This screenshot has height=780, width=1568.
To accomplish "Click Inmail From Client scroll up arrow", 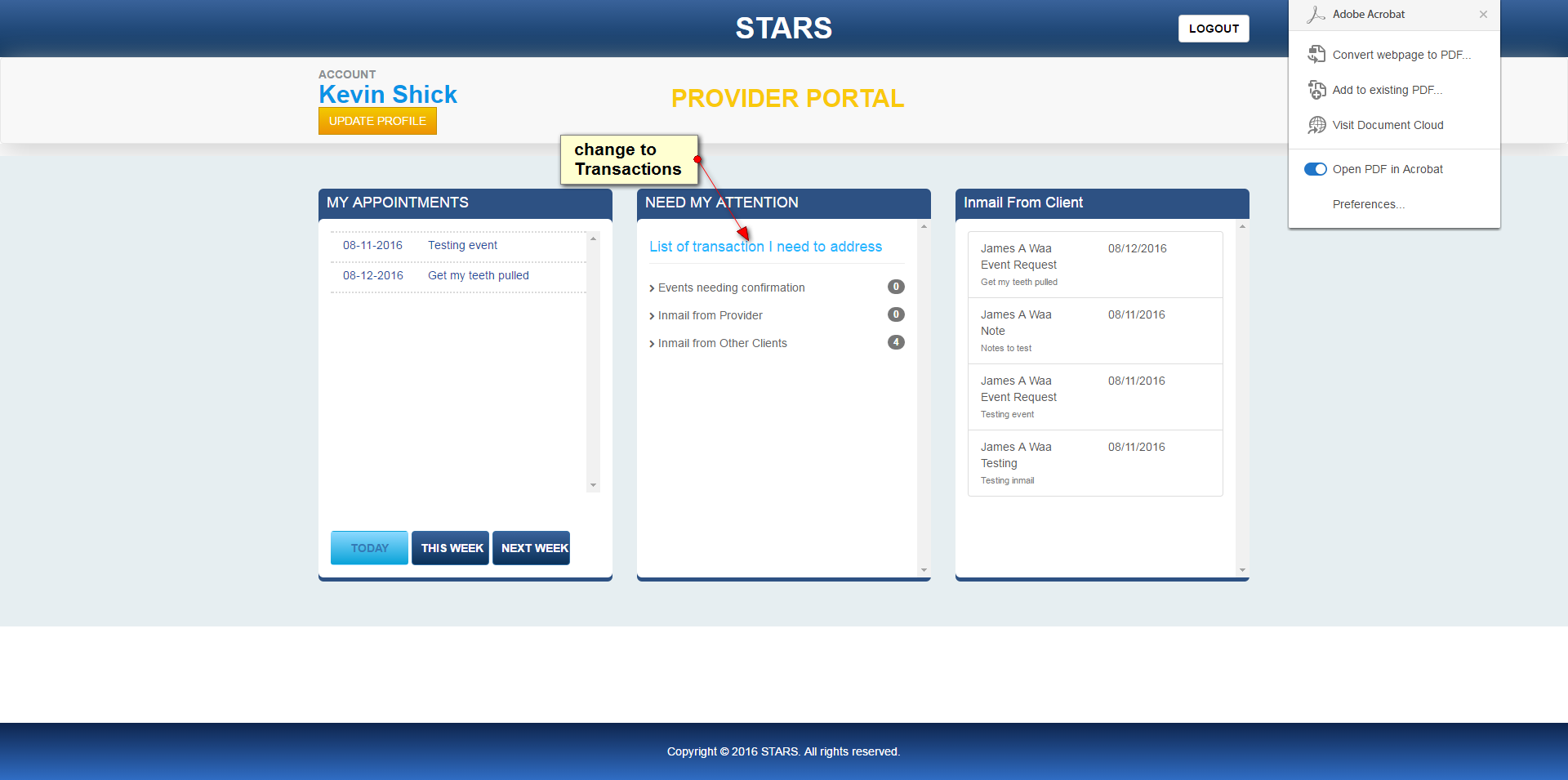I will coord(1242,226).
